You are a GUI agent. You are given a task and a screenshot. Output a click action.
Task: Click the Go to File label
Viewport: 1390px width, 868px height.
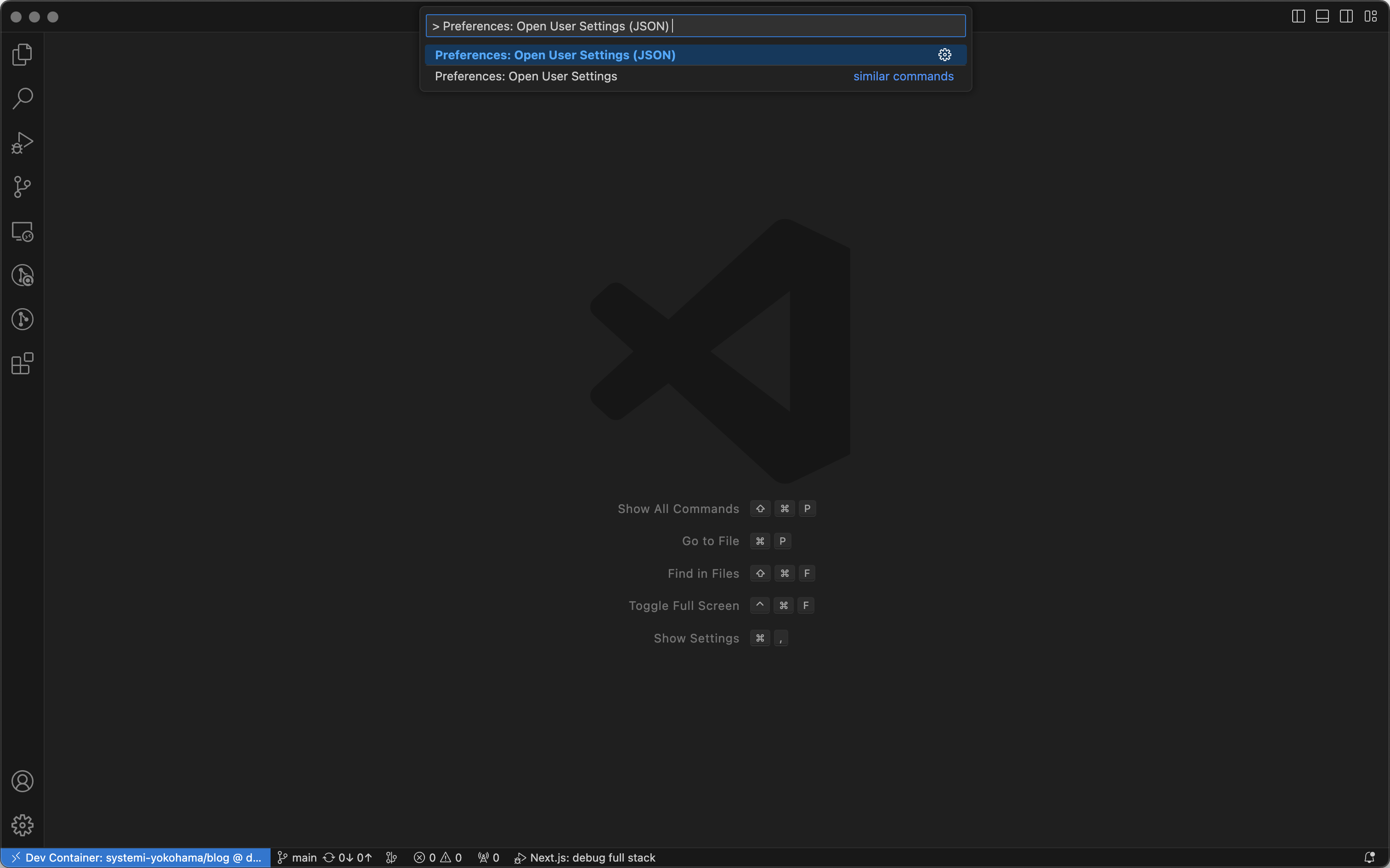tap(710, 541)
